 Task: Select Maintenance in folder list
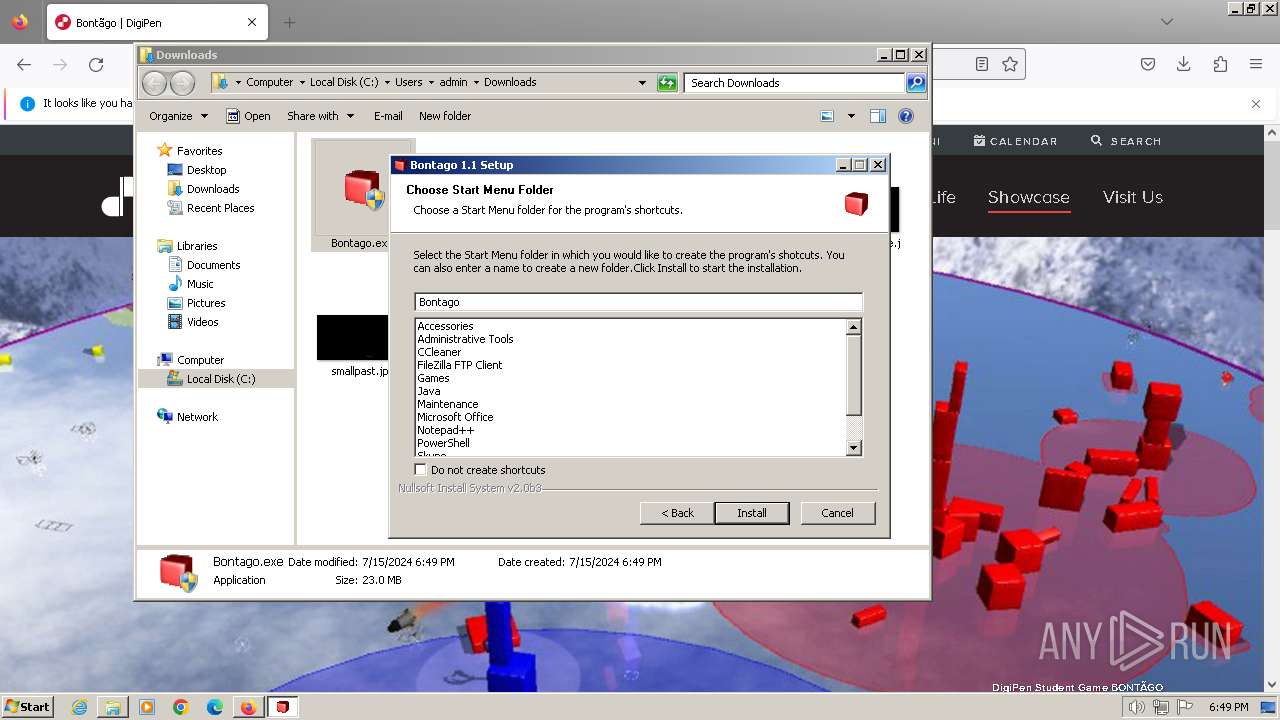click(x=447, y=404)
